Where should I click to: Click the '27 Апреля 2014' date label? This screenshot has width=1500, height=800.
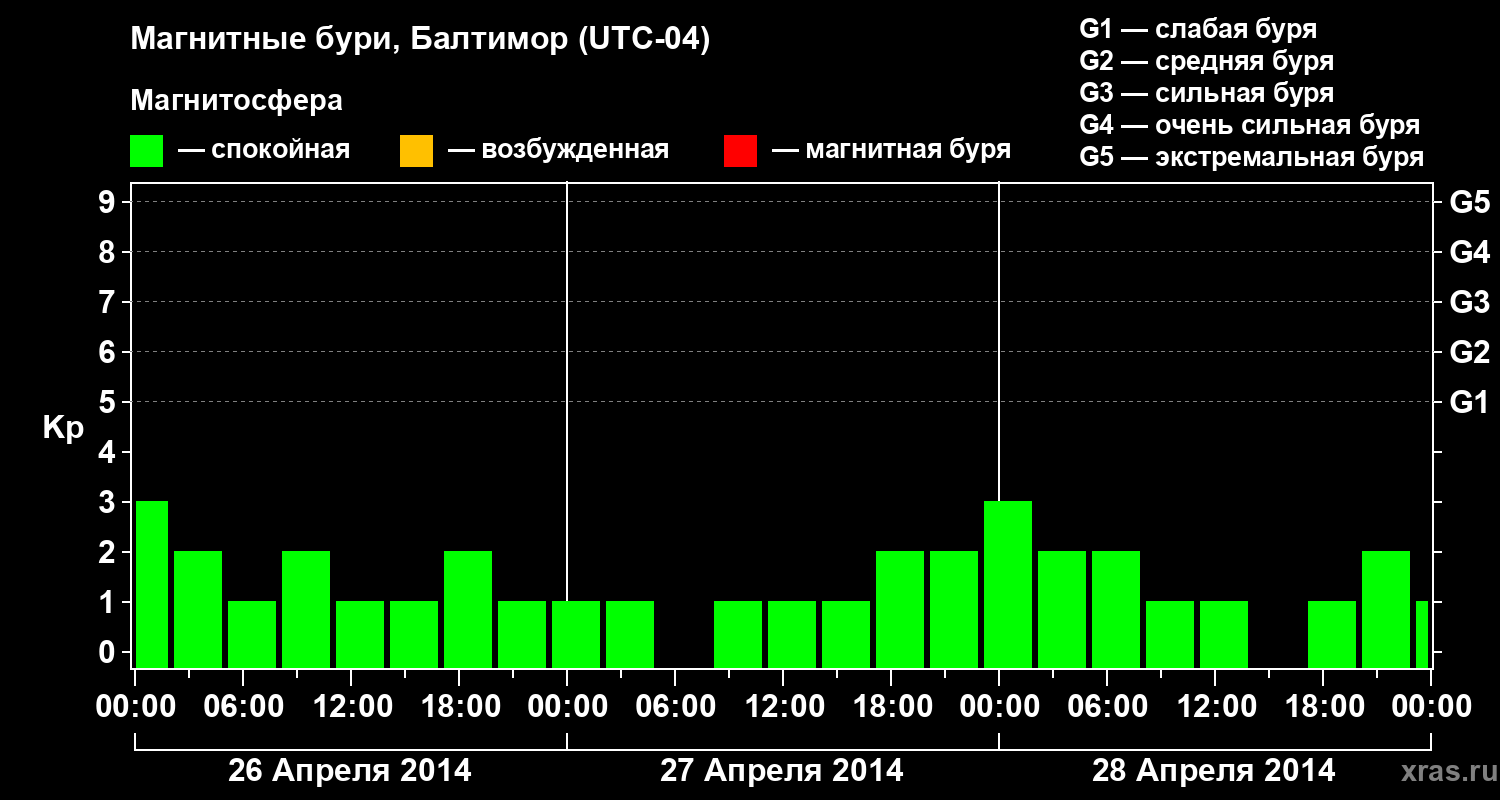coord(782,771)
